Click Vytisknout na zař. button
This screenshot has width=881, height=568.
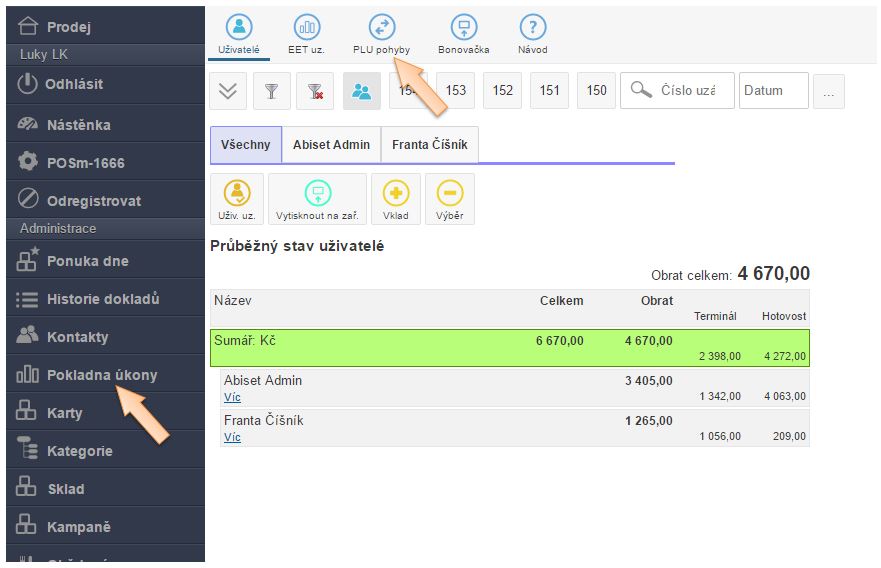click(x=317, y=198)
